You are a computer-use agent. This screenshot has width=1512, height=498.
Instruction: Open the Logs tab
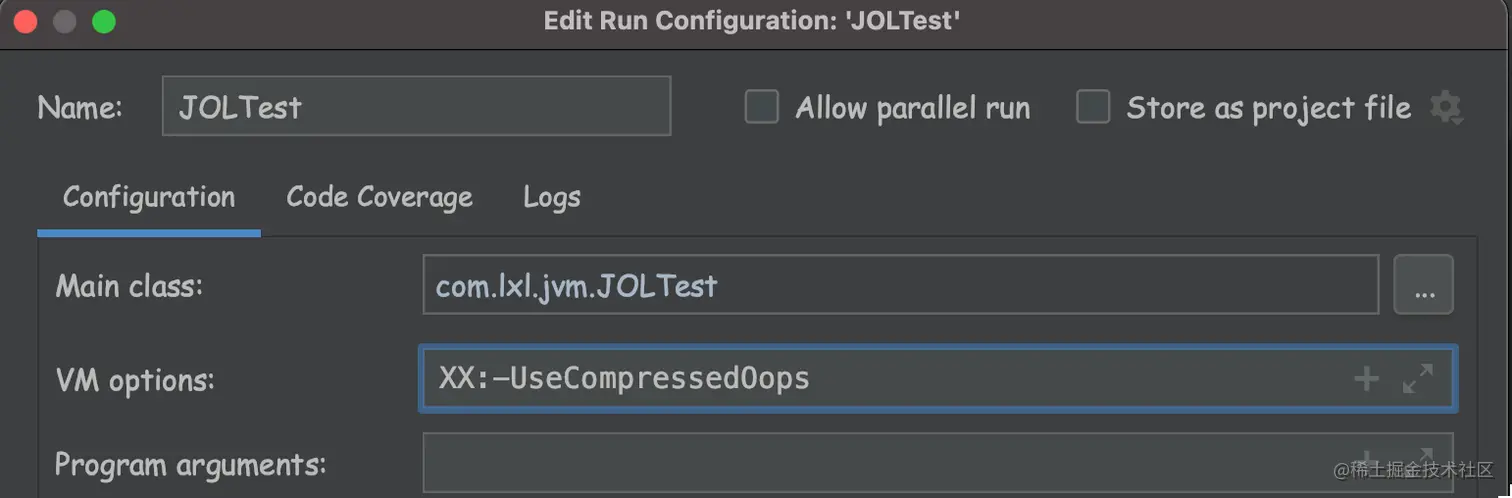click(551, 197)
